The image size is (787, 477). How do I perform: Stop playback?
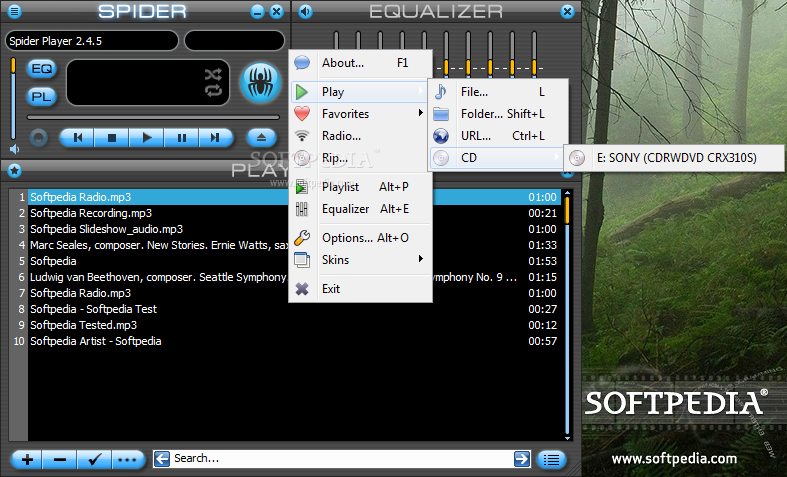(111, 138)
